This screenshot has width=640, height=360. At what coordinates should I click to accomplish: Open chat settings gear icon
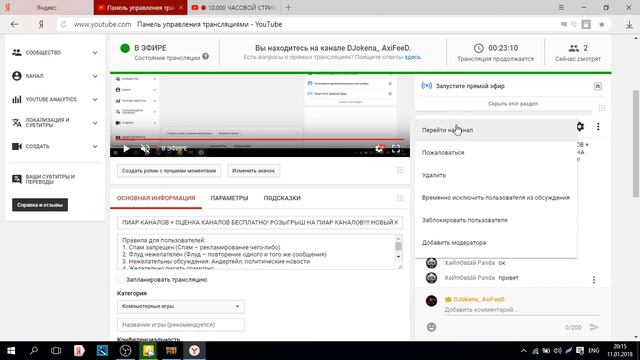click(x=580, y=127)
